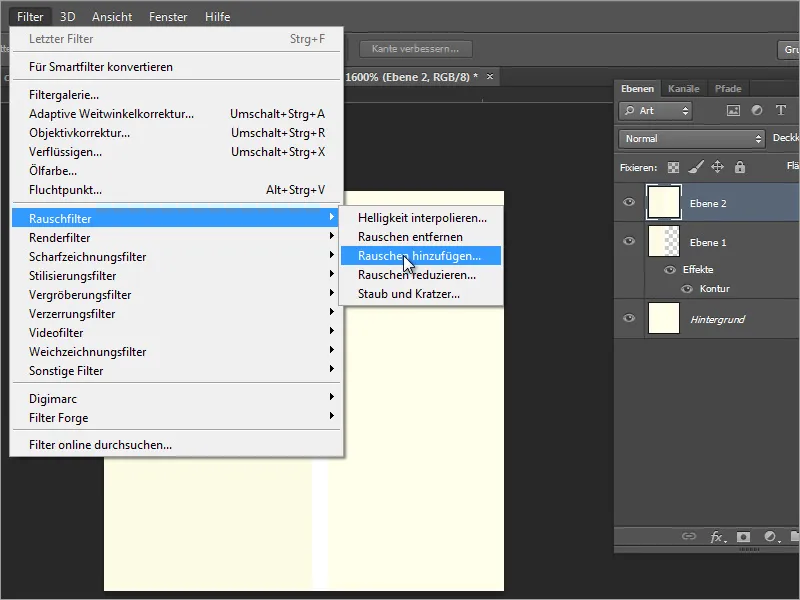Open Adaptive Weitwinkelkorrektur
Viewport: 800px width, 600px height.
pyautogui.click(x=176, y=114)
